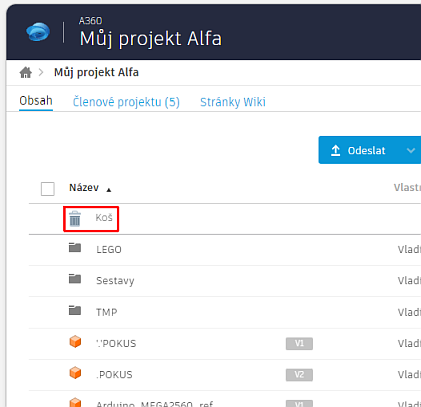Open the LEGO folder icon
The width and height of the screenshot is (421, 407).
click(x=75, y=248)
